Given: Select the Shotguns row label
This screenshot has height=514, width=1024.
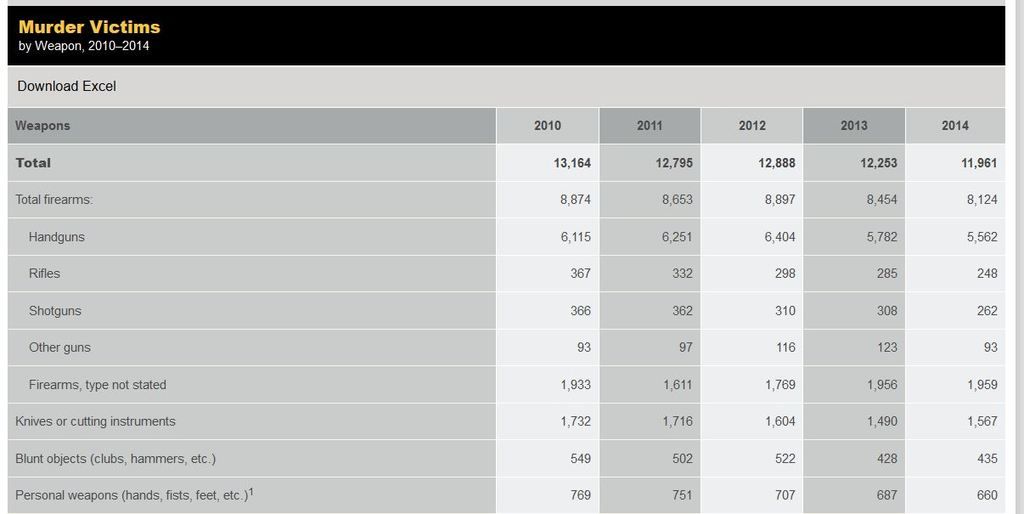Looking at the screenshot, I should (x=55, y=311).
